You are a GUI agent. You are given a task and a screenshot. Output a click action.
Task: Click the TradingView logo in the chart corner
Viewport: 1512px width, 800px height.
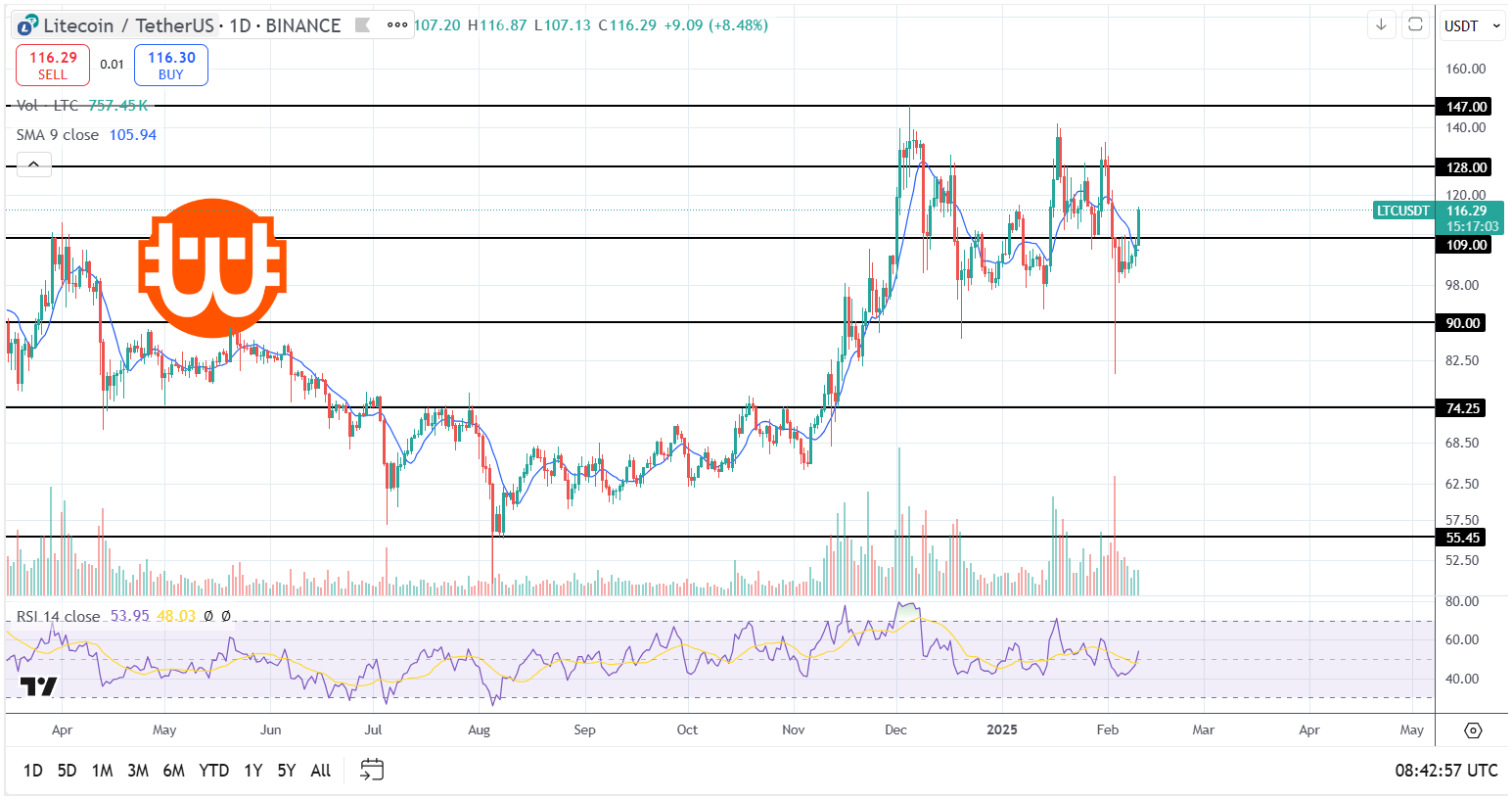[x=39, y=686]
